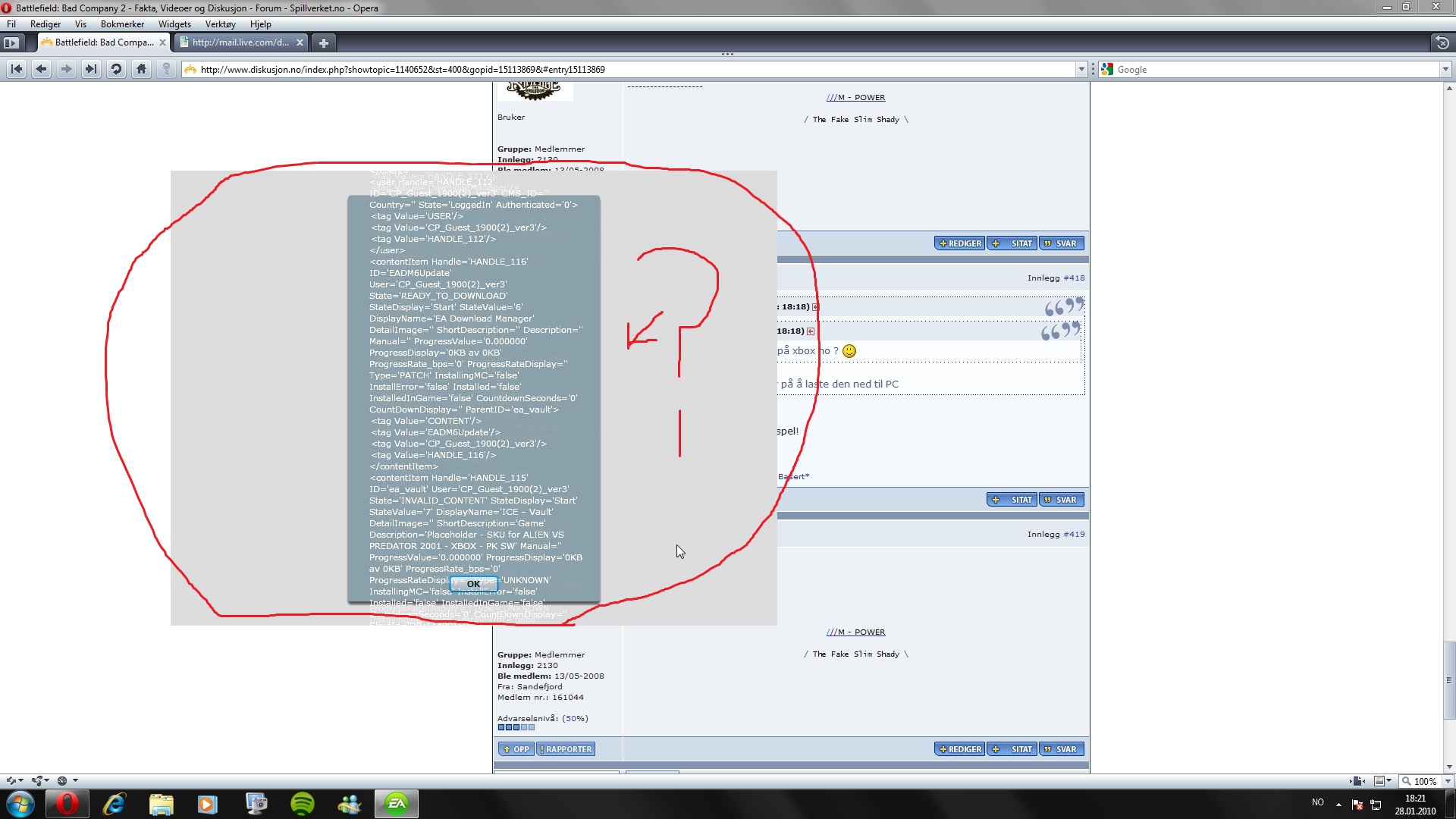Open the Fil menu
Image resolution: width=1456 pixels, height=819 pixels.
click(11, 24)
